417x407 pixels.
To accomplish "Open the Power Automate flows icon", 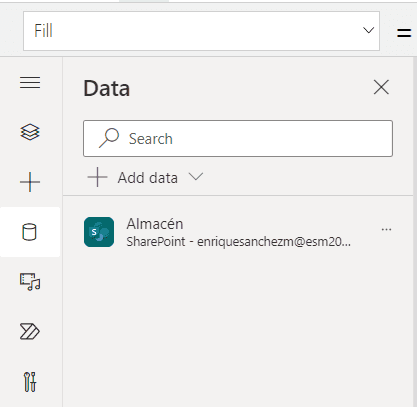I will (x=30, y=332).
